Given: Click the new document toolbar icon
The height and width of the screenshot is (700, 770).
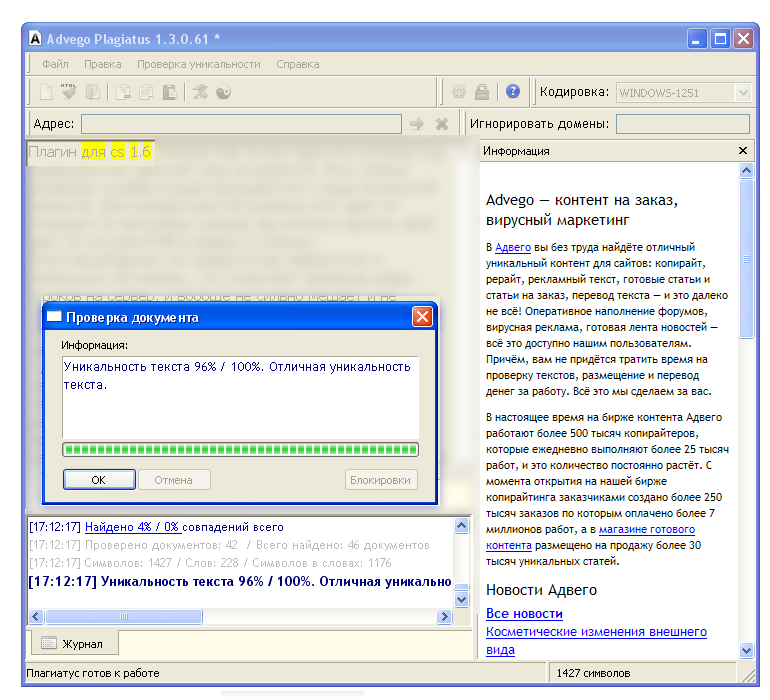Looking at the screenshot, I should click(x=46, y=92).
